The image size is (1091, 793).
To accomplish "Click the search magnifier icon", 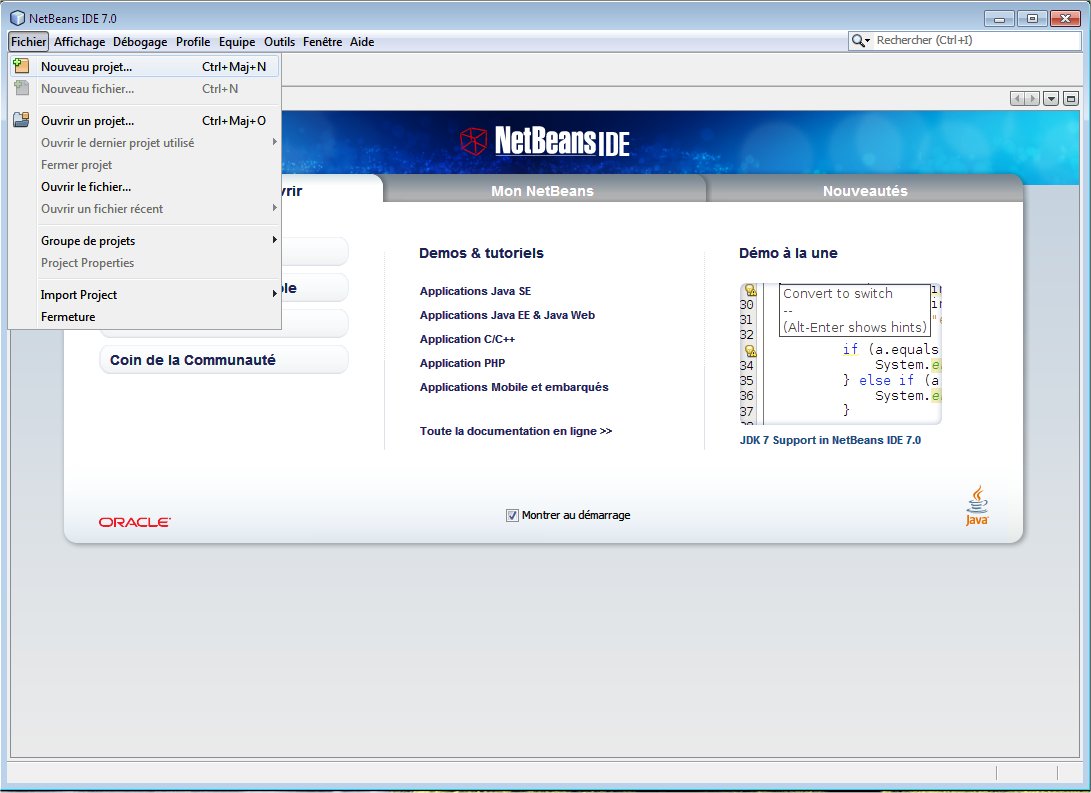I will pyautogui.click(x=861, y=41).
